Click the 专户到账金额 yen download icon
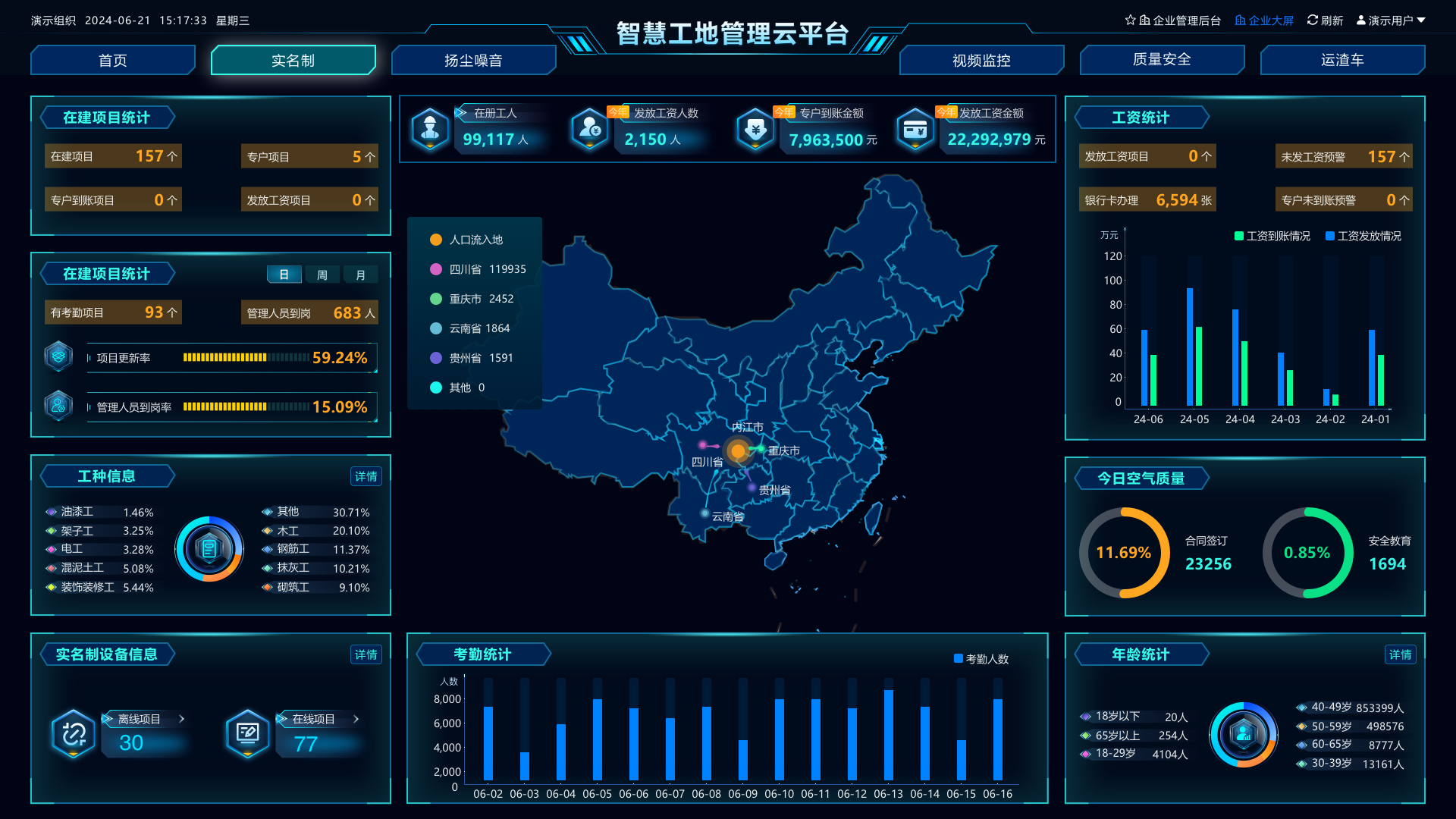 [755, 129]
